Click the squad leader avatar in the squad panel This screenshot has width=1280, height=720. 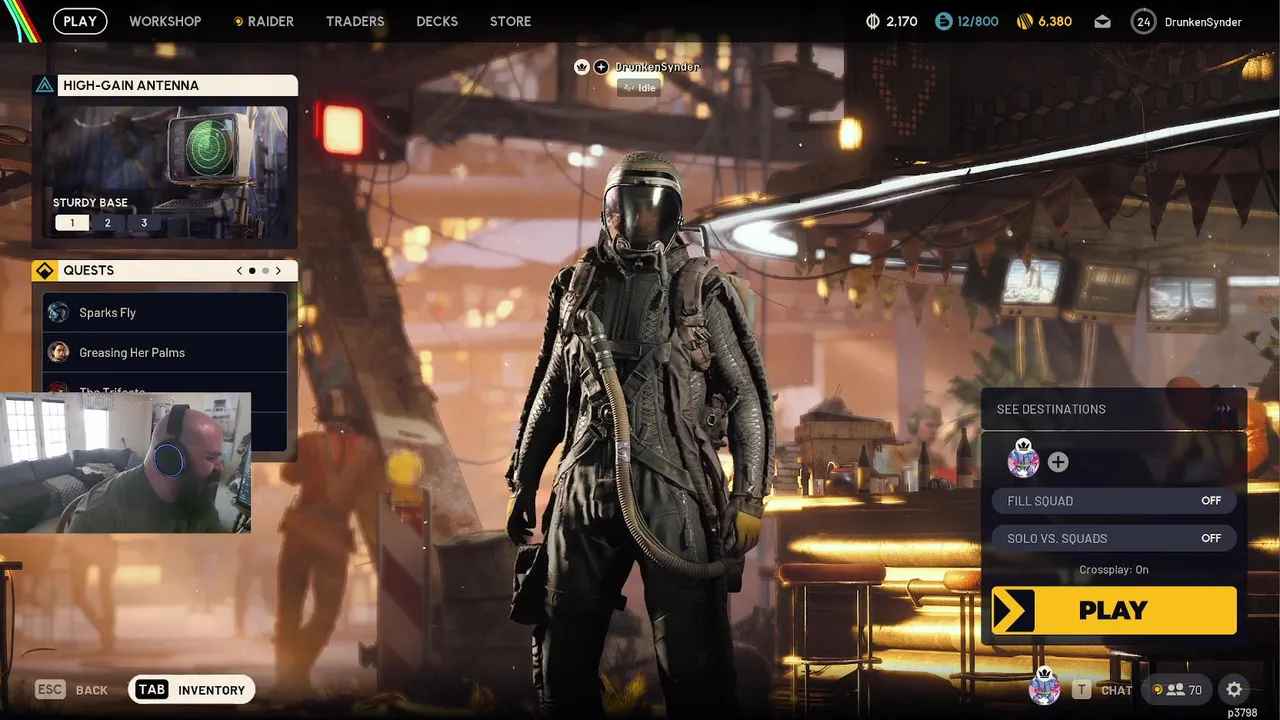click(1023, 460)
